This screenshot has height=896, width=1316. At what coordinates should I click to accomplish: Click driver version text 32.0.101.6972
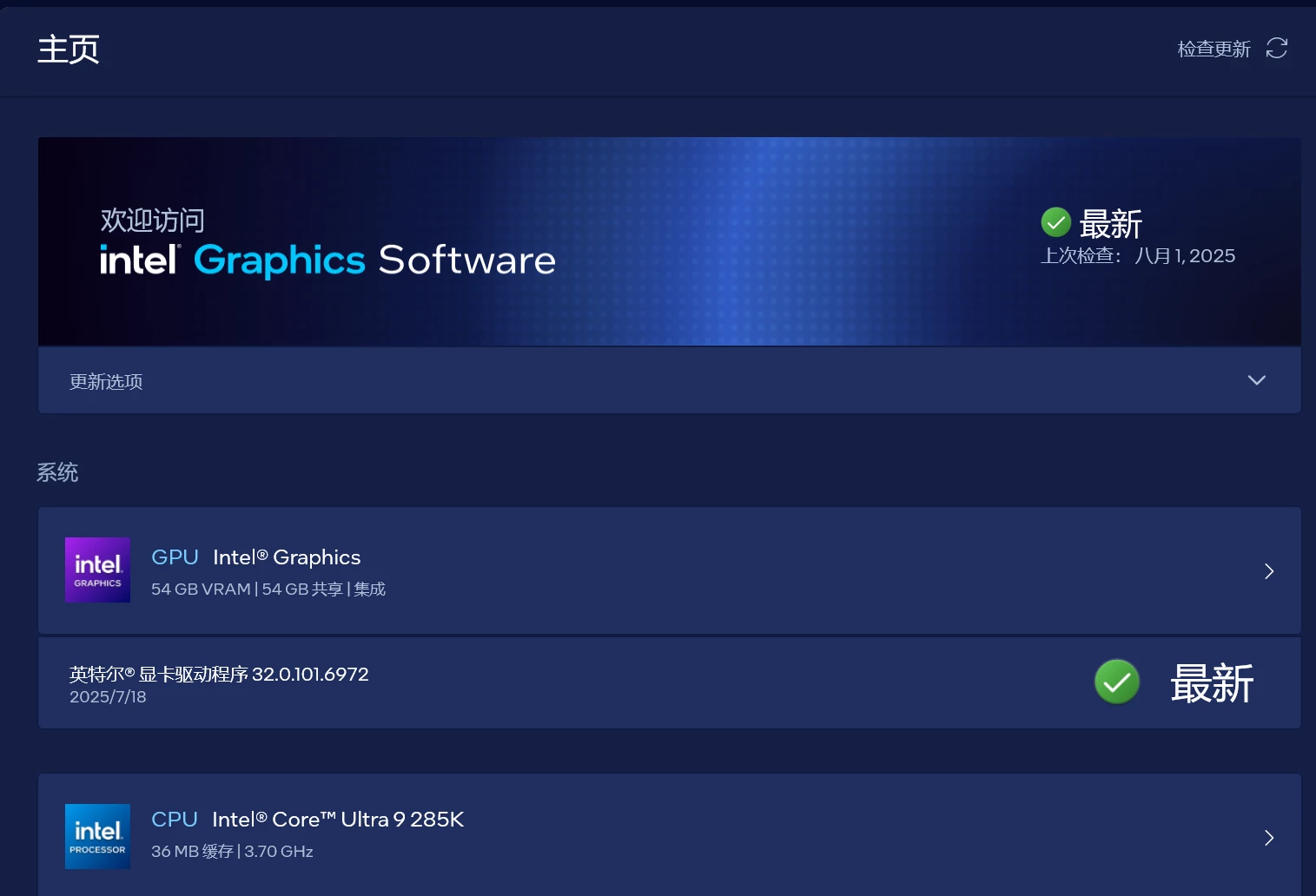pos(219,674)
